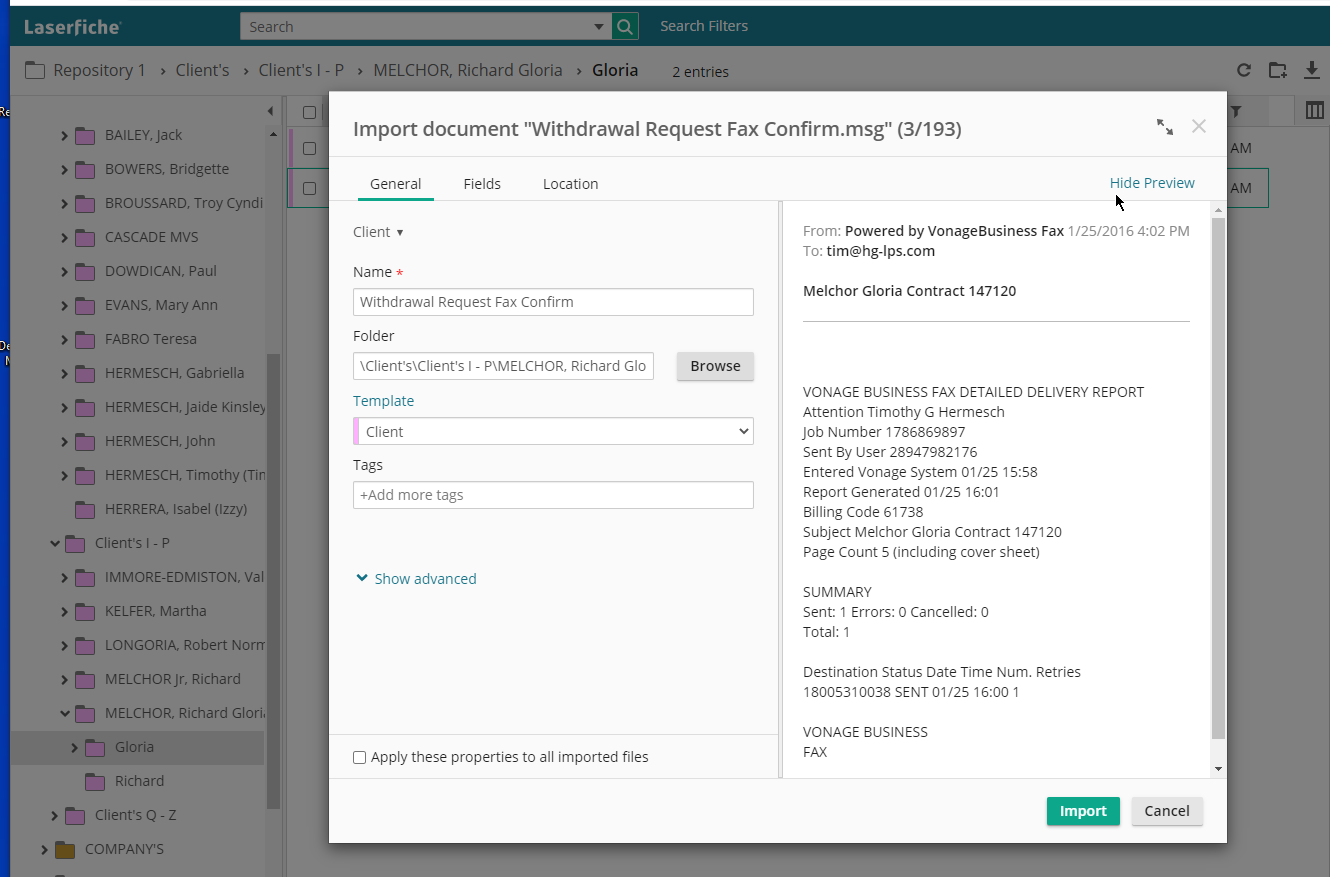
Task: Click the refresh icon in the toolbar
Action: (1244, 70)
